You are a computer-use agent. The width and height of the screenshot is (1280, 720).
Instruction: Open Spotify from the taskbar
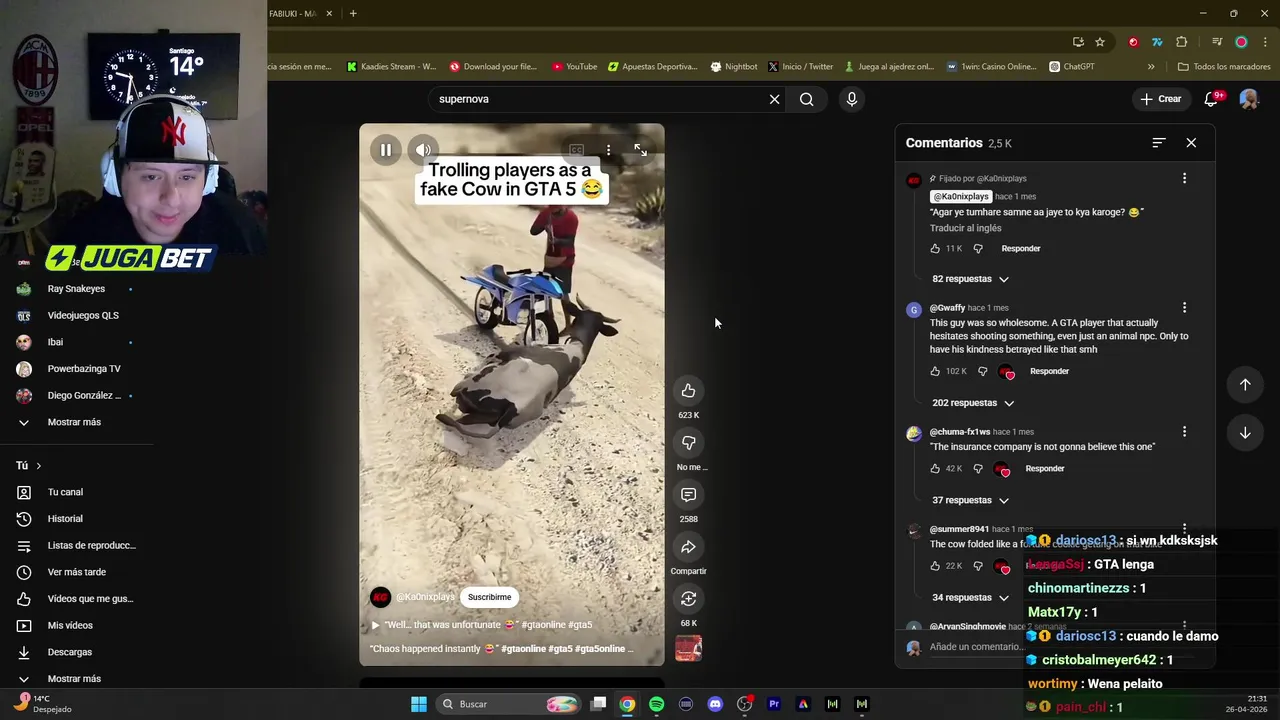[656, 704]
